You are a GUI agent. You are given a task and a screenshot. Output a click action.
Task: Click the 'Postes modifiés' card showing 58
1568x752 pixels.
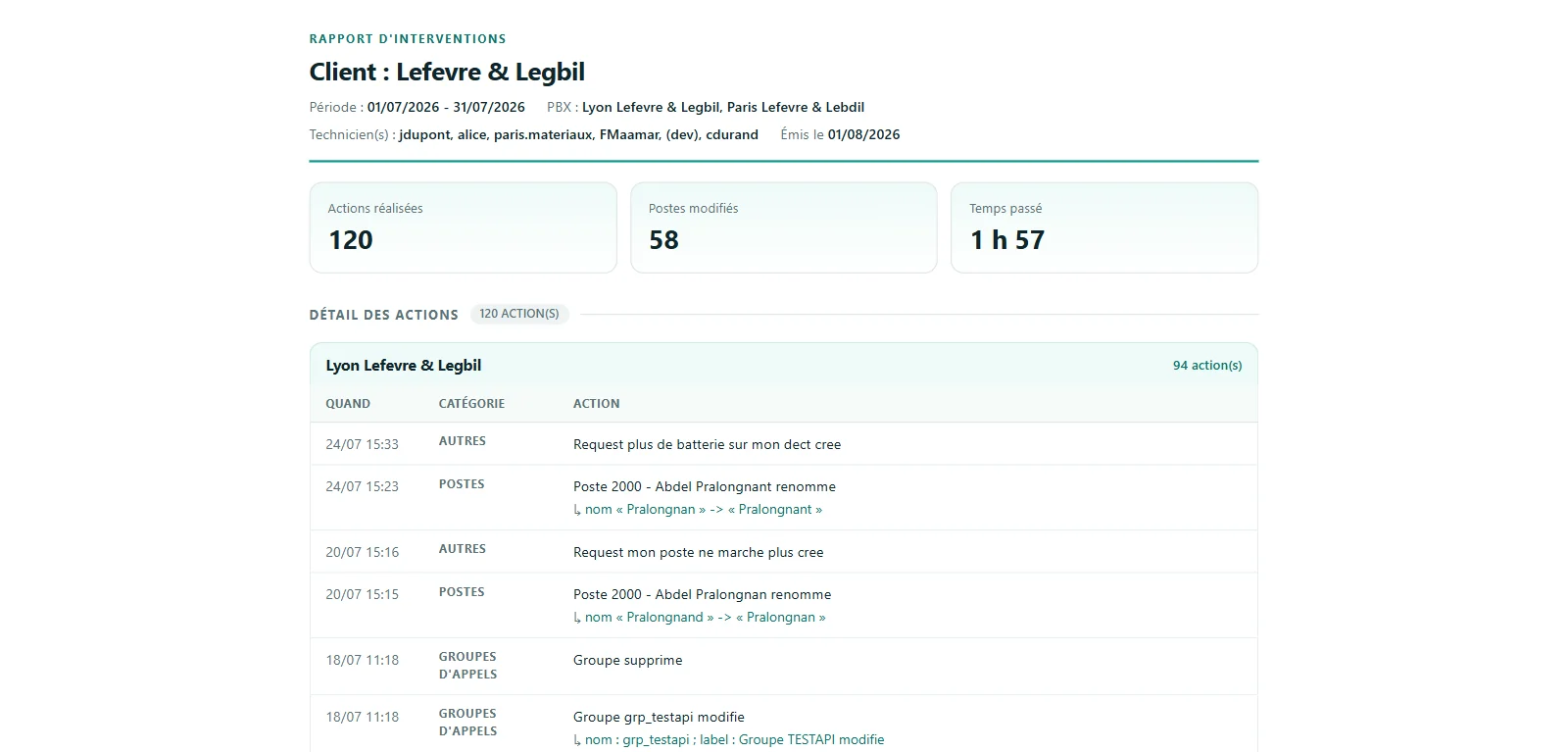784,227
